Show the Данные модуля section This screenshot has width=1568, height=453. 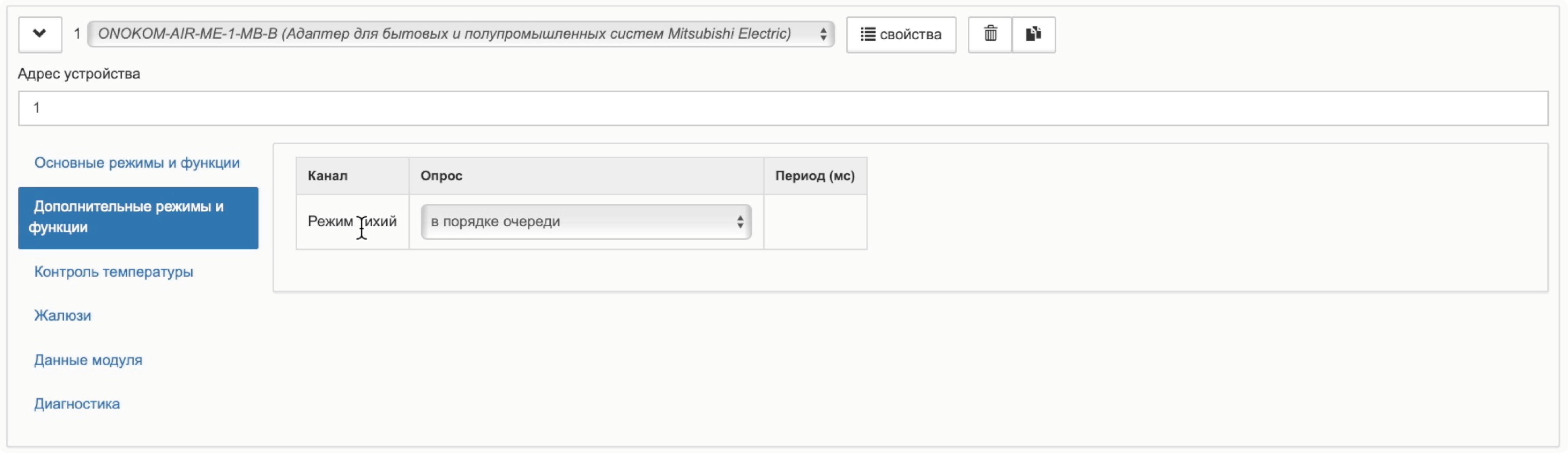click(x=88, y=360)
